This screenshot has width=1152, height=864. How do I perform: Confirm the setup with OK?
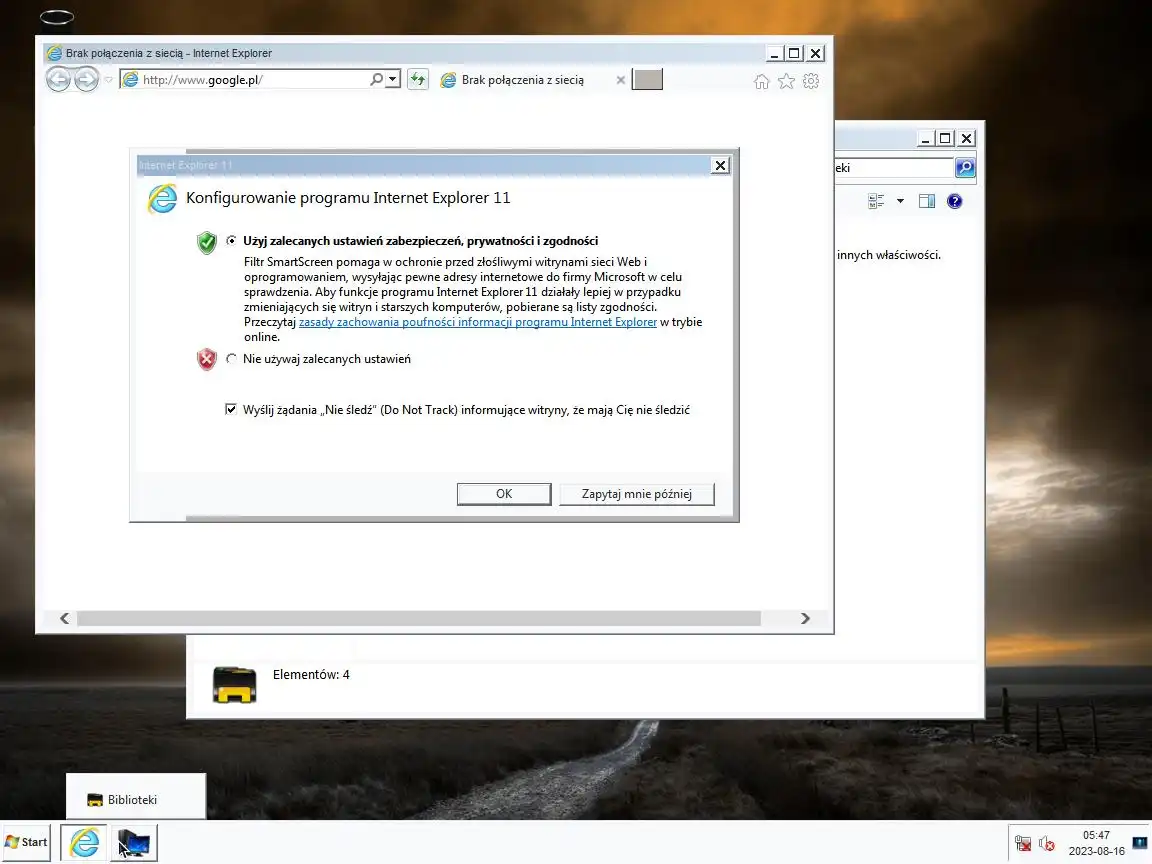[504, 494]
